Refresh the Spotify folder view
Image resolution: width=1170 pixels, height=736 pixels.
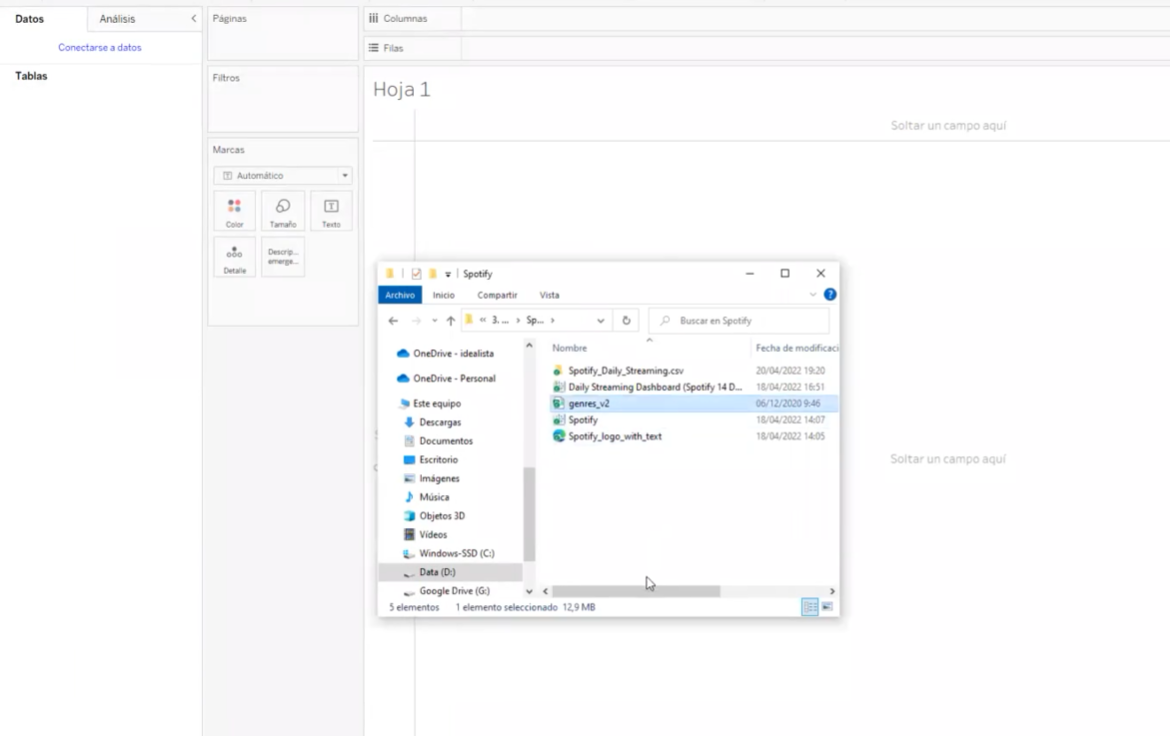(x=626, y=321)
